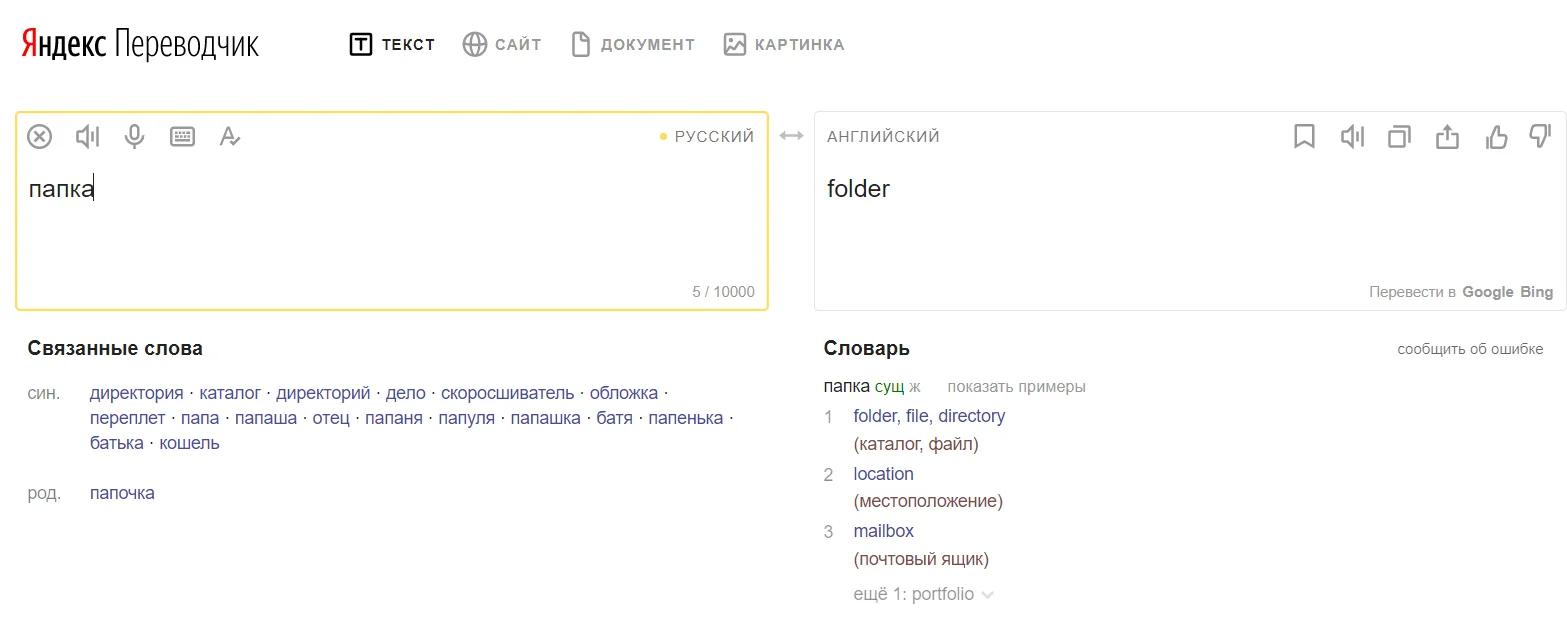
Task: Copy the translation result
Action: (1399, 136)
